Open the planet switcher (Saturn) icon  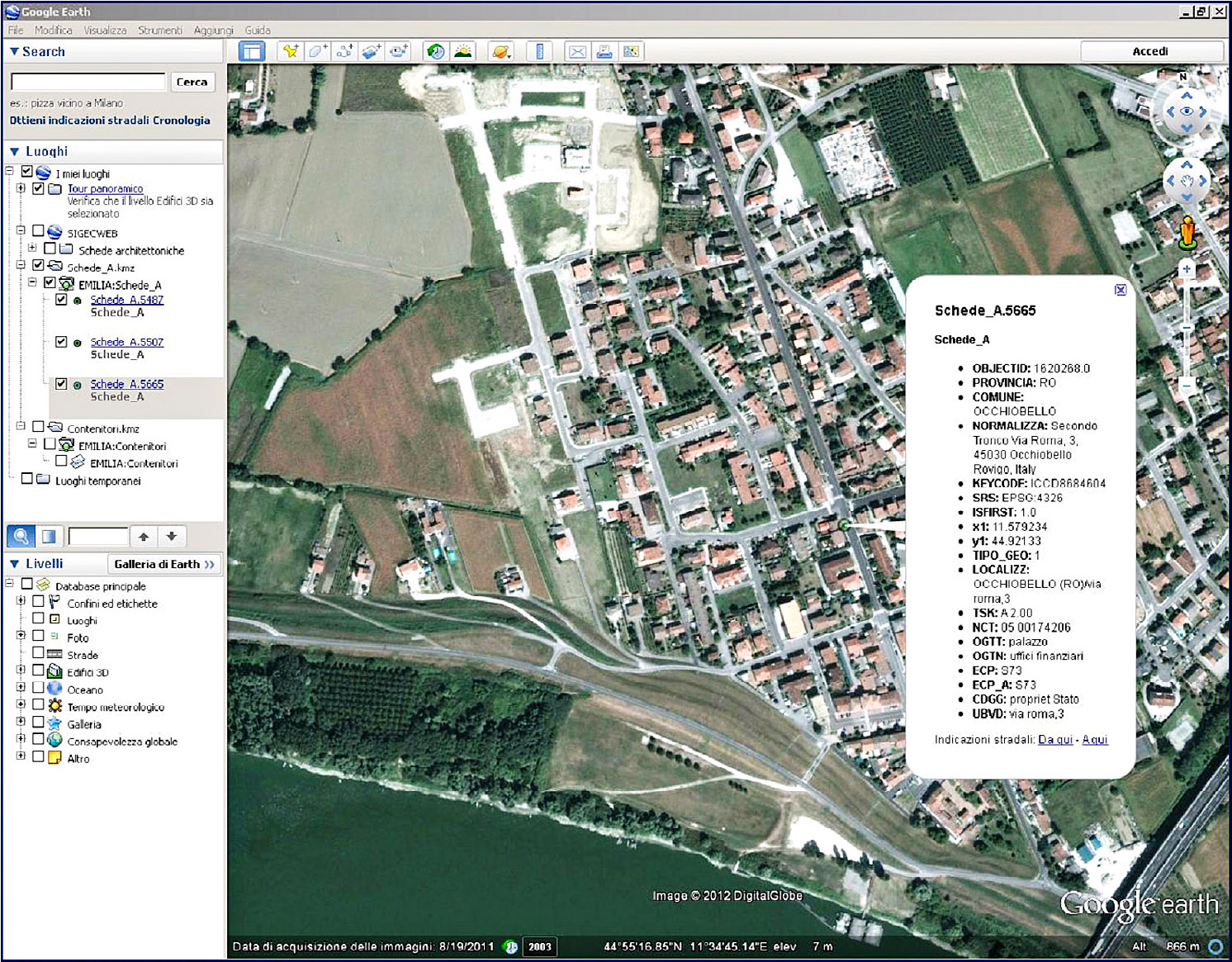[500, 51]
